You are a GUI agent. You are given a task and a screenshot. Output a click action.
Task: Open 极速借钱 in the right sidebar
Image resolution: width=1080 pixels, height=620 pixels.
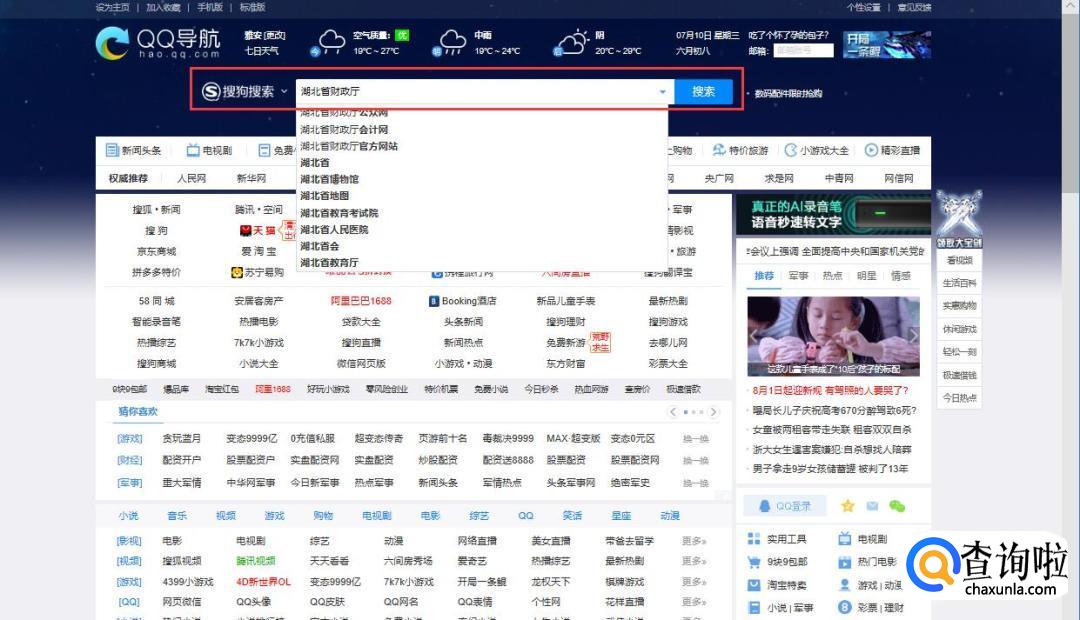click(959, 375)
